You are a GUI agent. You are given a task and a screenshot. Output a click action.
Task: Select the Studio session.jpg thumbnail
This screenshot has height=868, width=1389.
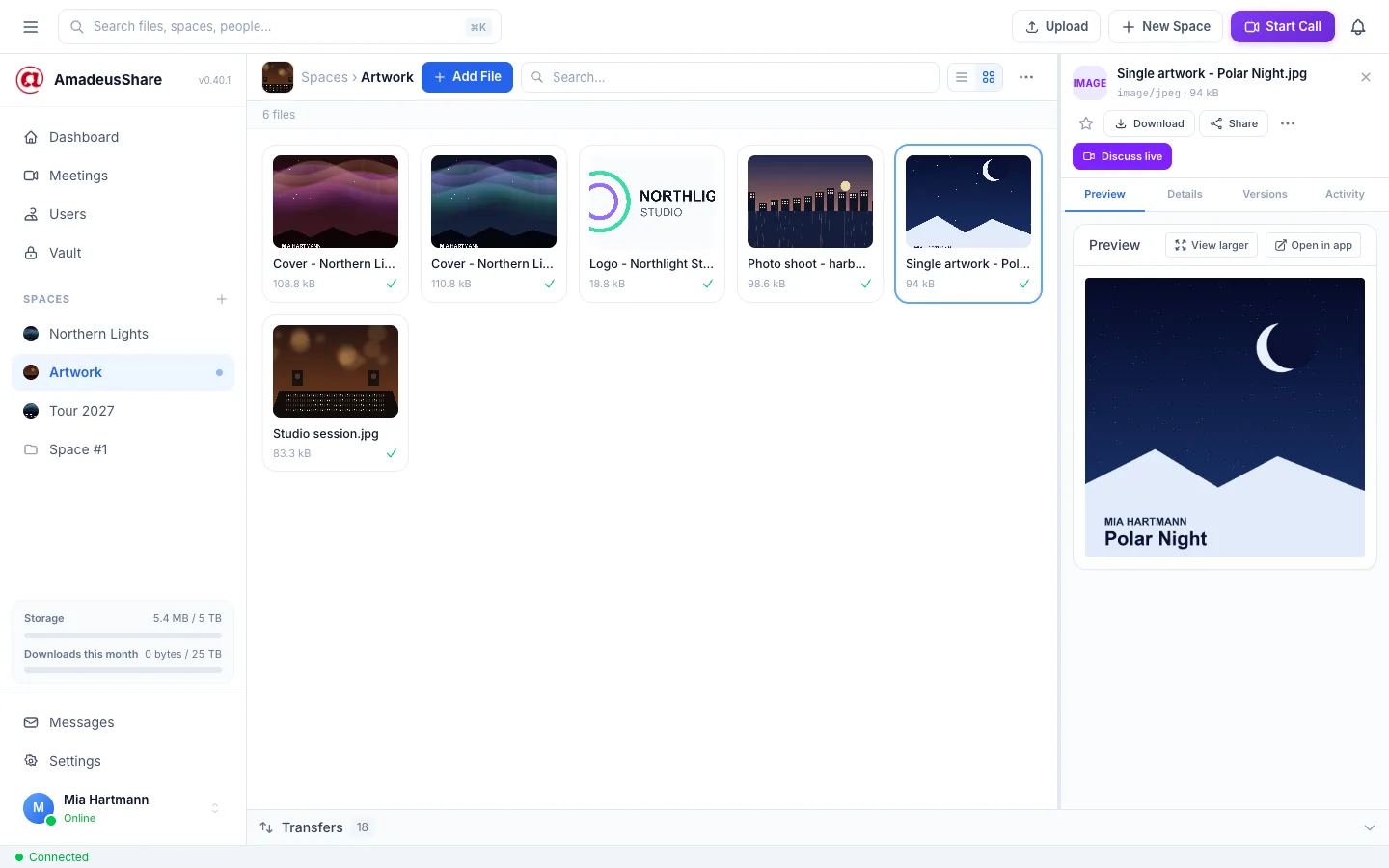click(336, 371)
